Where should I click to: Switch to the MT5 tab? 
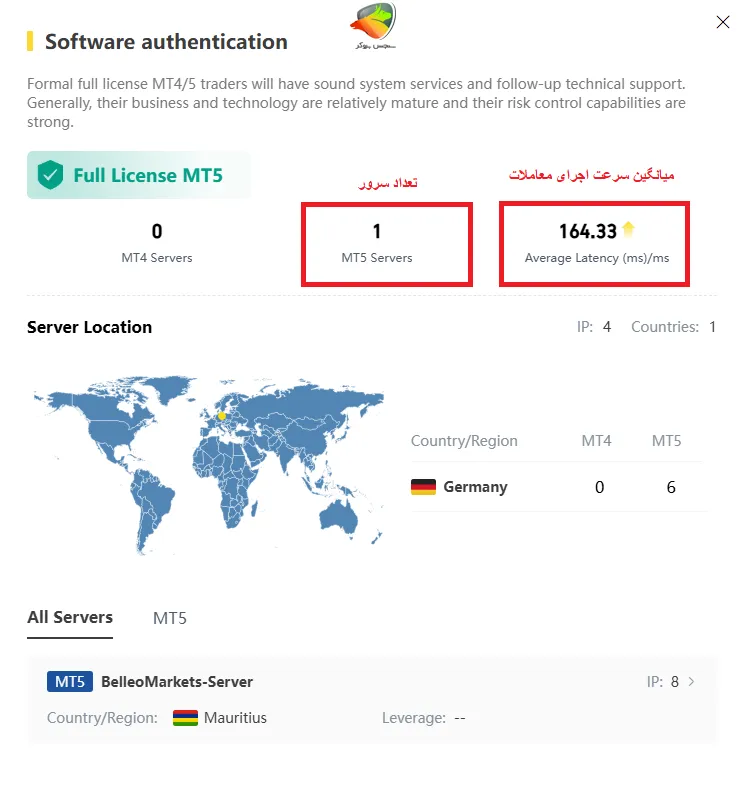(x=170, y=618)
